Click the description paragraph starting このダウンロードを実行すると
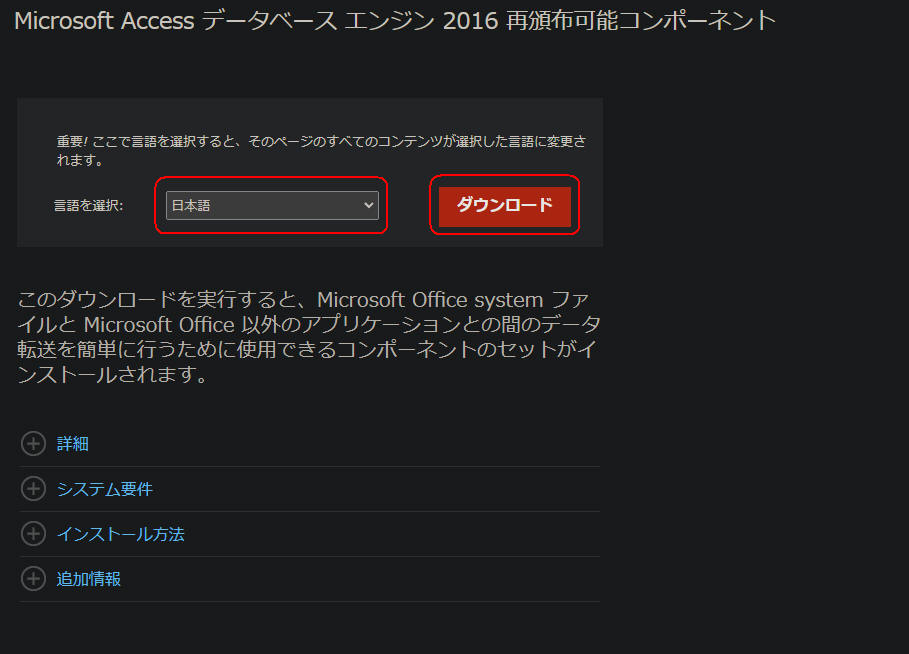 308,337
